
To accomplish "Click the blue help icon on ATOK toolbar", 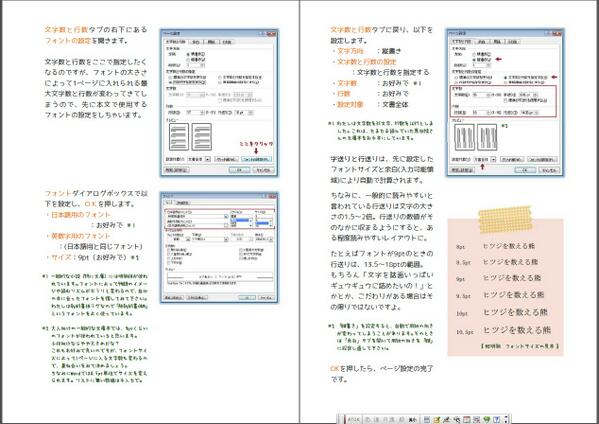I will tap(497, 419).
